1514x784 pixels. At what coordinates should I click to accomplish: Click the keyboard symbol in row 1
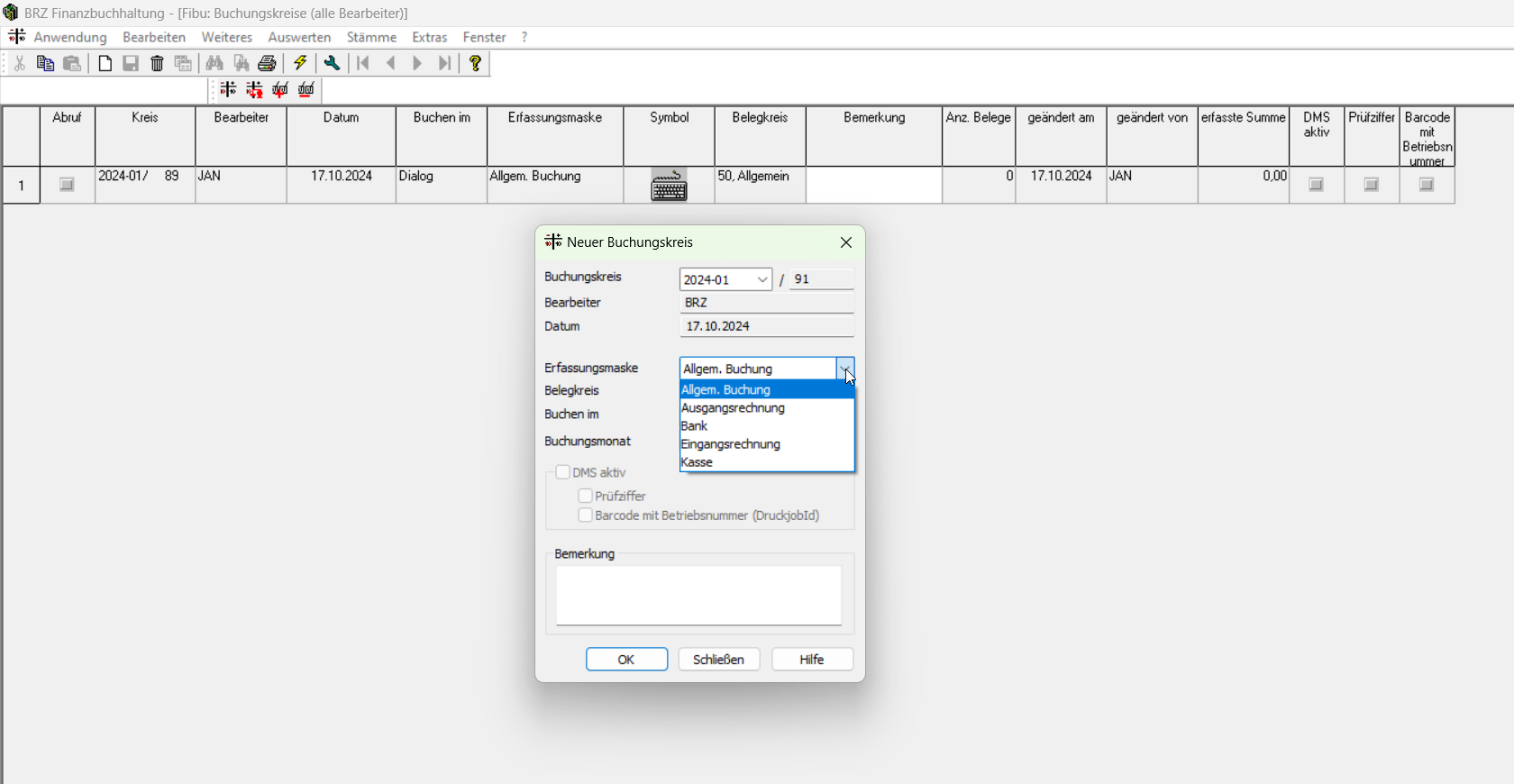pos(670,186)
